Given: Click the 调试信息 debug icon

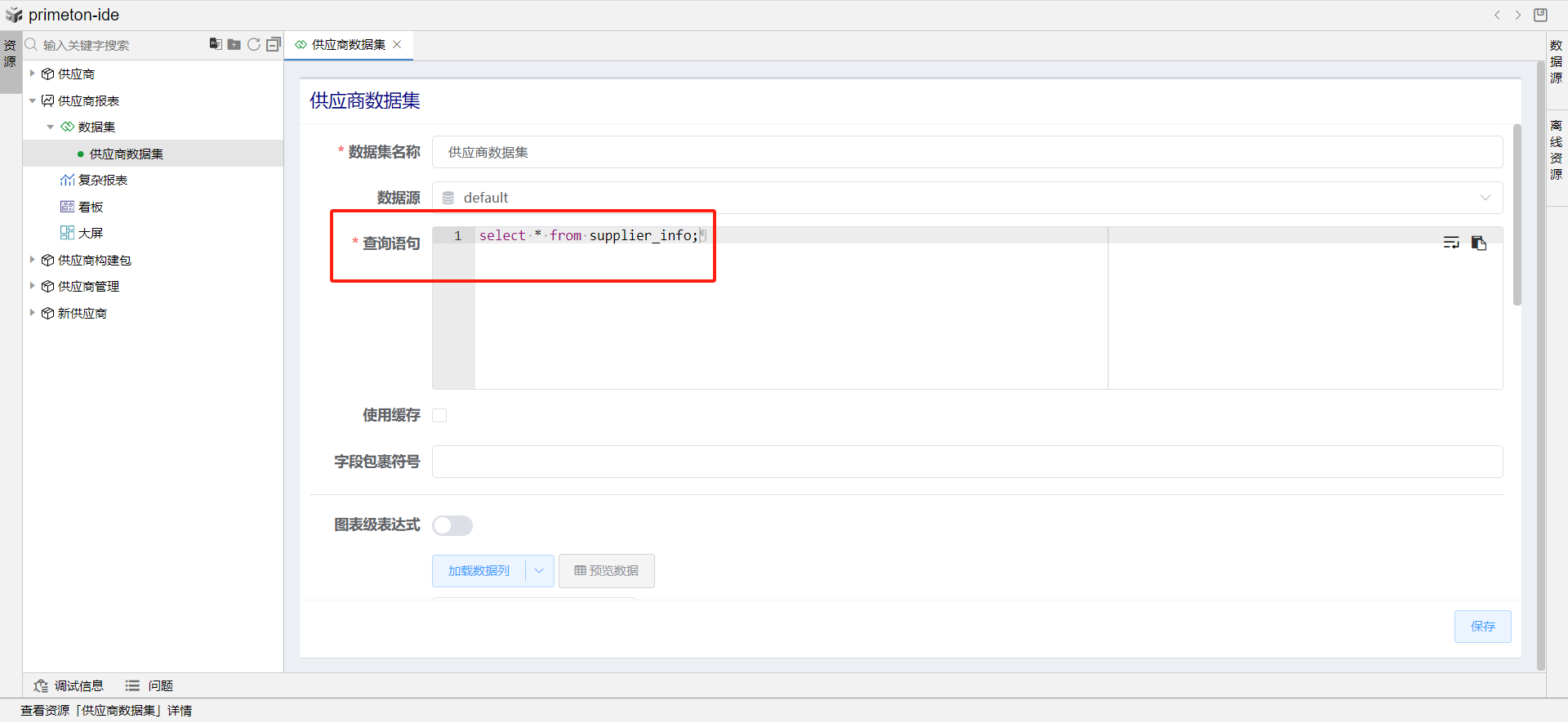Looking at the screenshot, I should click(41, 686).
